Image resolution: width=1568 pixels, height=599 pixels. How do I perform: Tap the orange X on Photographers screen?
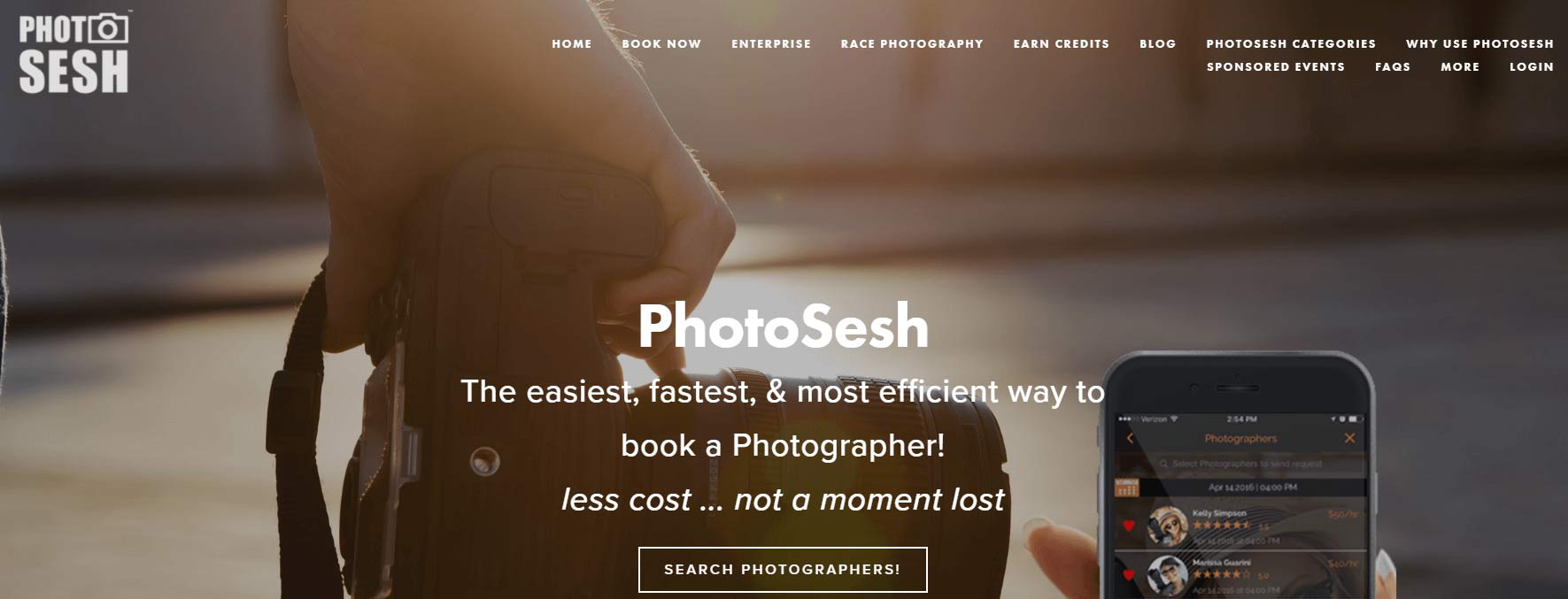(x=1349, y=438)
